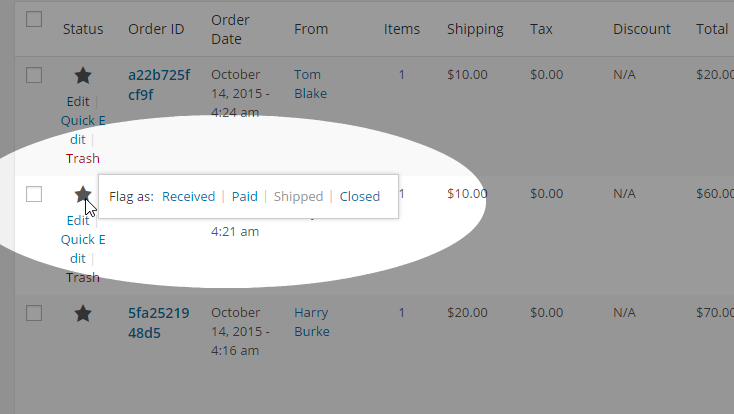View customer Harry Burke
The image size is (734, 414).
click(x=311, y=322)
